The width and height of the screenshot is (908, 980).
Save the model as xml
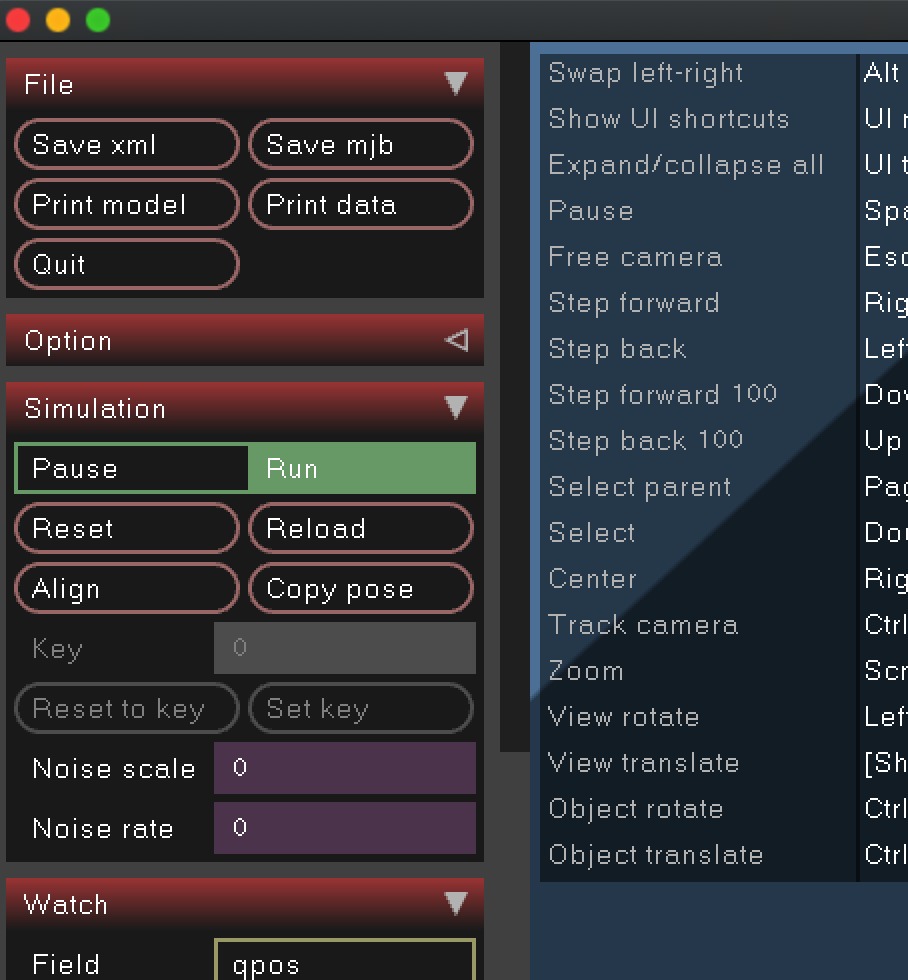click(x=126, y=144)
